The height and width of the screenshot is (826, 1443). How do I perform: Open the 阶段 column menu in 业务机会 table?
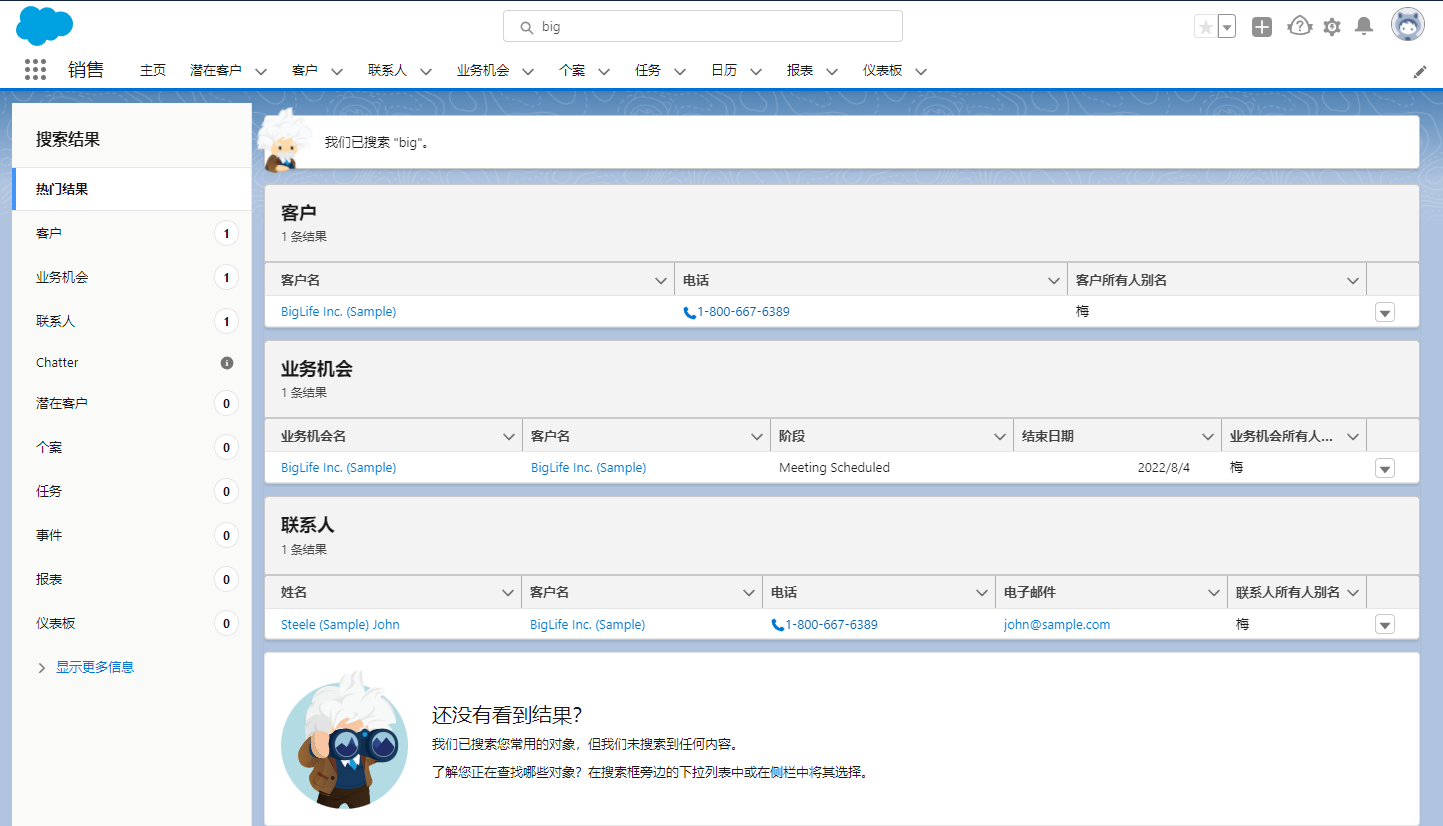[x=1000, y=437]
